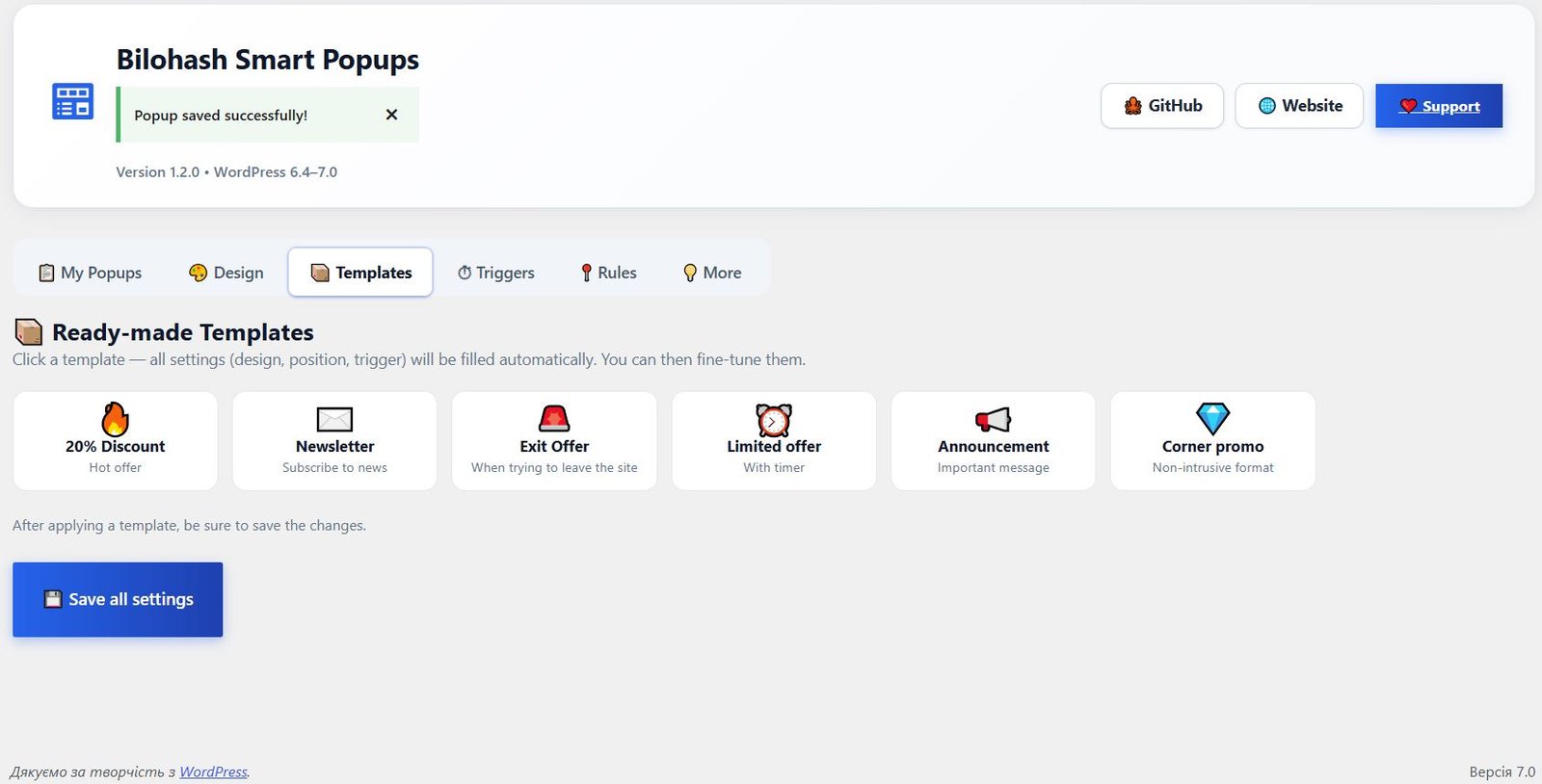The width and height of the screenshot is (1542, 784).
Task: Open the GitHub link button
Action: (1162, 106)
